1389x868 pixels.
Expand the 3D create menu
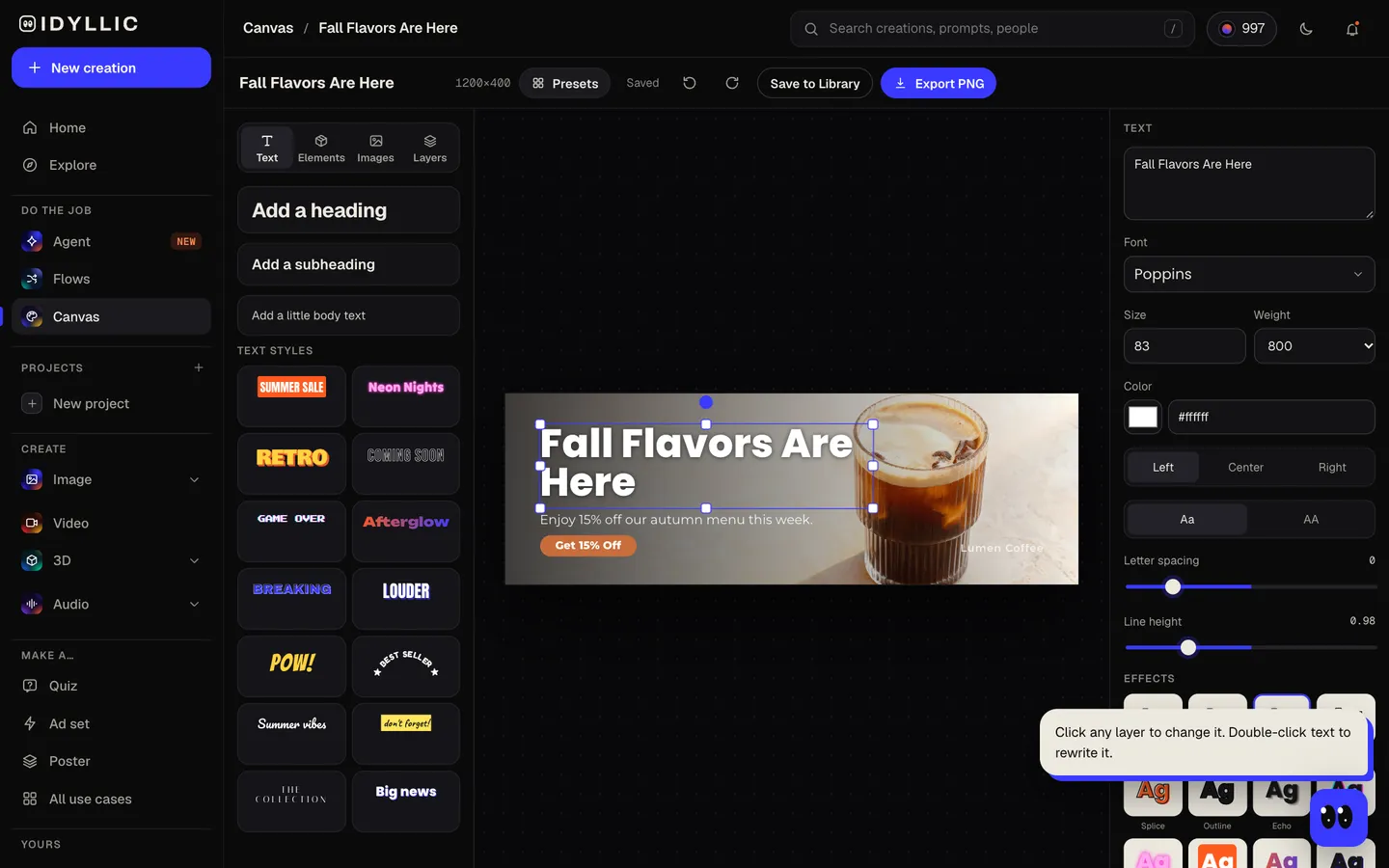[x=194, y=560]
